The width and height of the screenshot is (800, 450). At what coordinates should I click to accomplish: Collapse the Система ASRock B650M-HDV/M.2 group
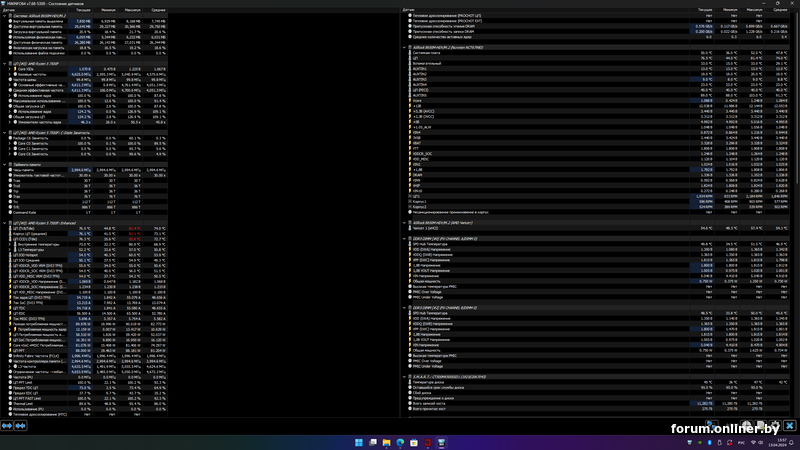pyautogui.click(x=5, y=16)
